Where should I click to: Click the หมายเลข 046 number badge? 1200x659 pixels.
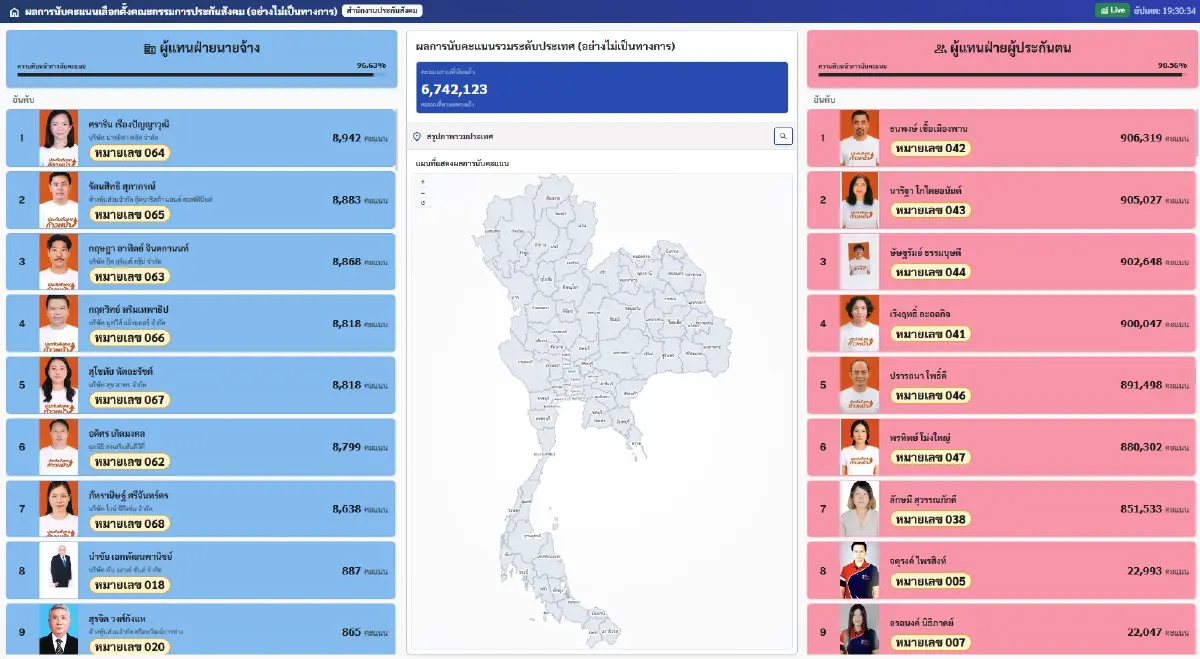coord(930,396)
